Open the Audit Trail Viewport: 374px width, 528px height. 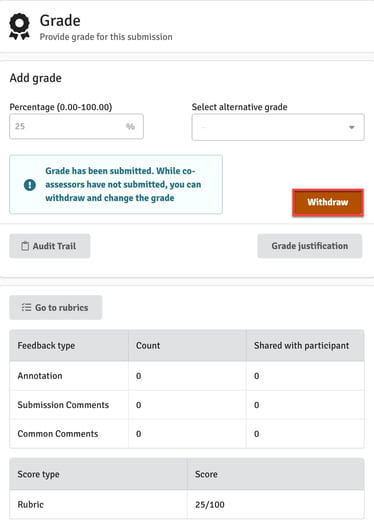click(49, 246)
